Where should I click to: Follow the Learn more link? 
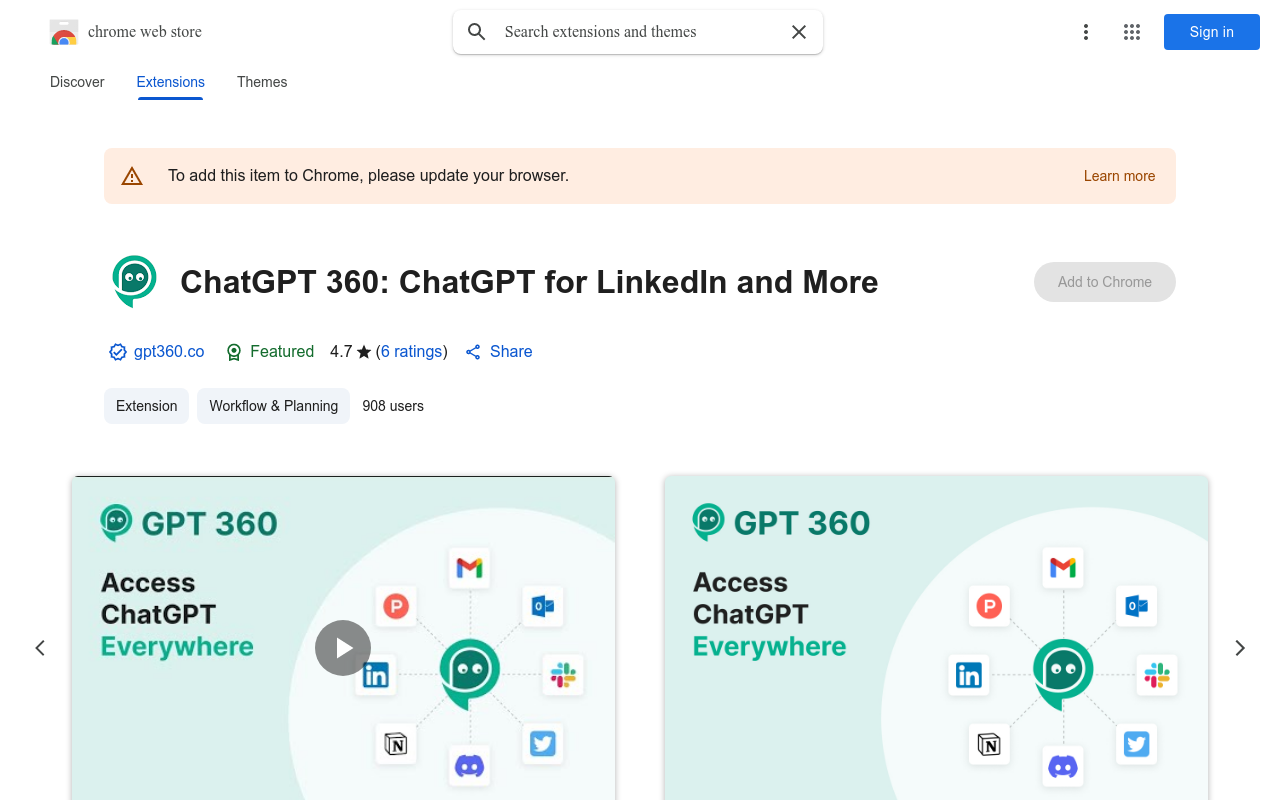click(x=1119, y=176)
